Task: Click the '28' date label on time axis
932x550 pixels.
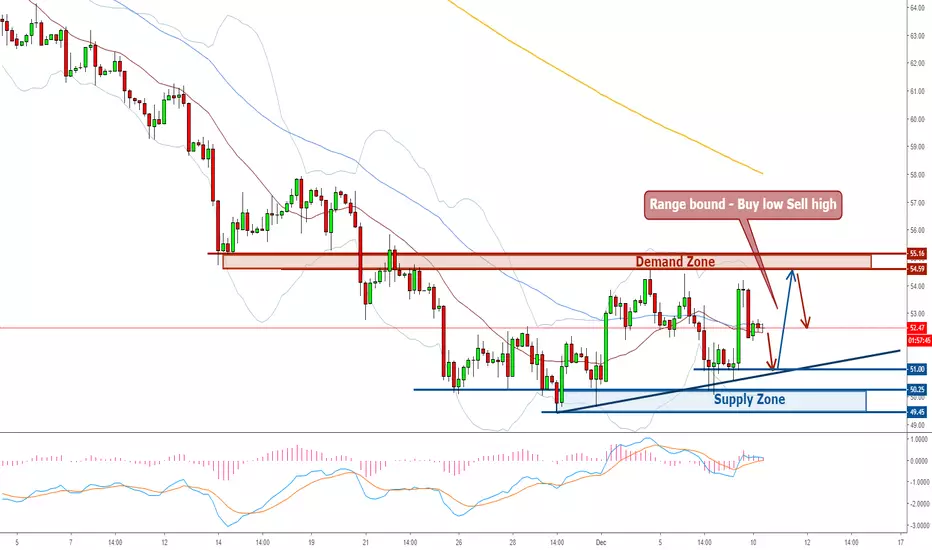Action: 512,542
